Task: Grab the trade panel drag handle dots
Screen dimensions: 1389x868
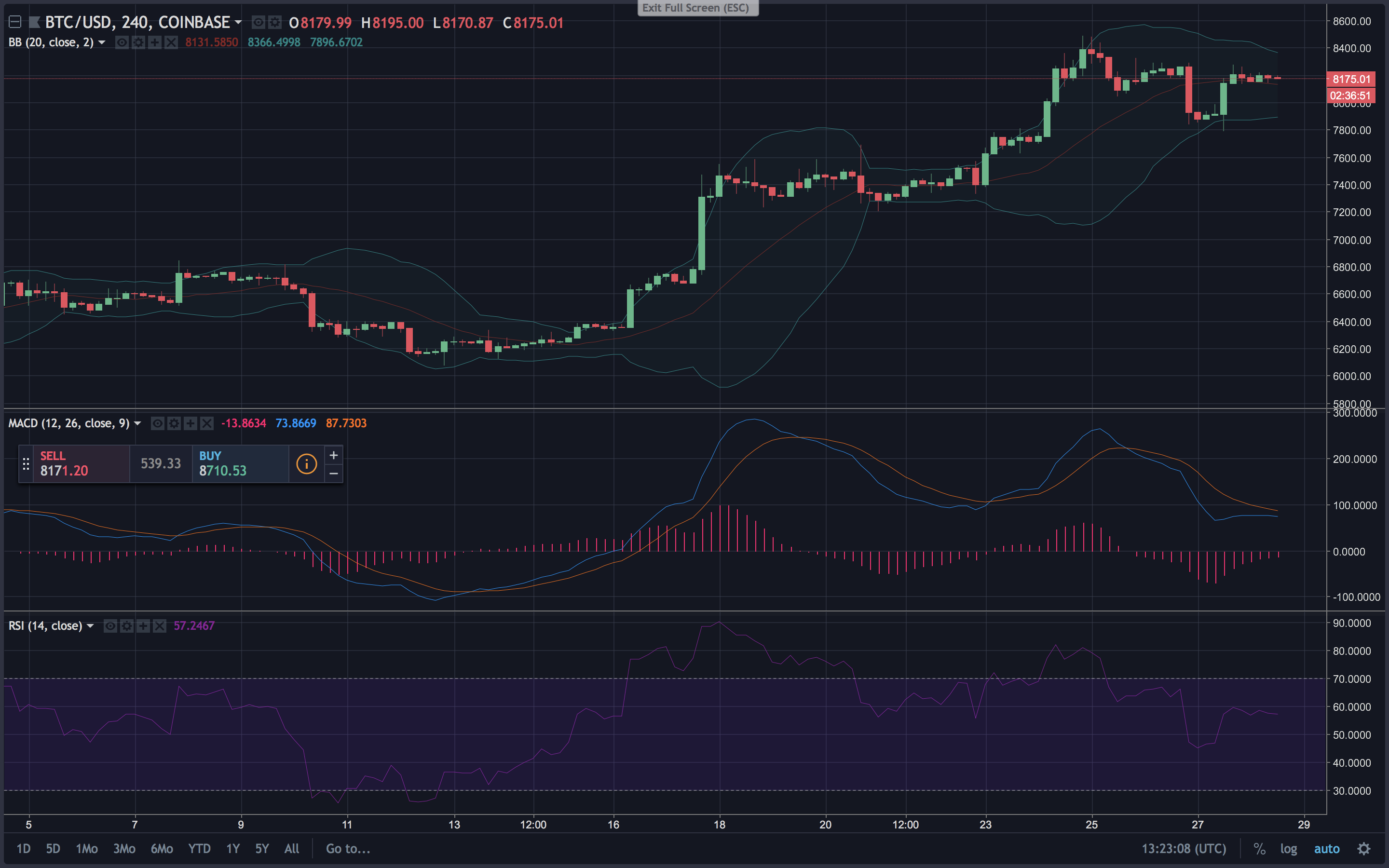Action: tap(26, 464)
